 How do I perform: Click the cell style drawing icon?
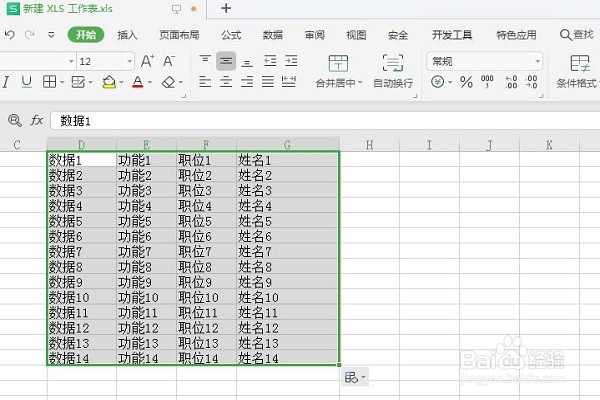tap(78, 82)
